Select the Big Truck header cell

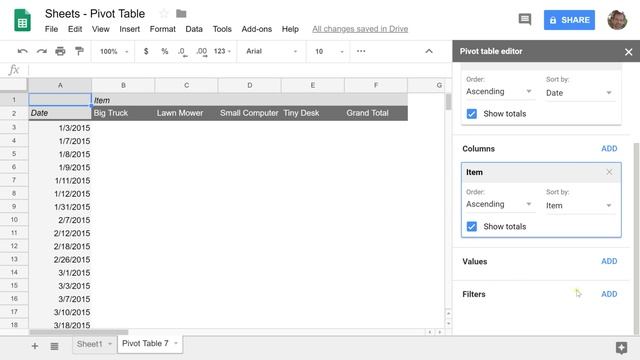(x=123, y=113)
